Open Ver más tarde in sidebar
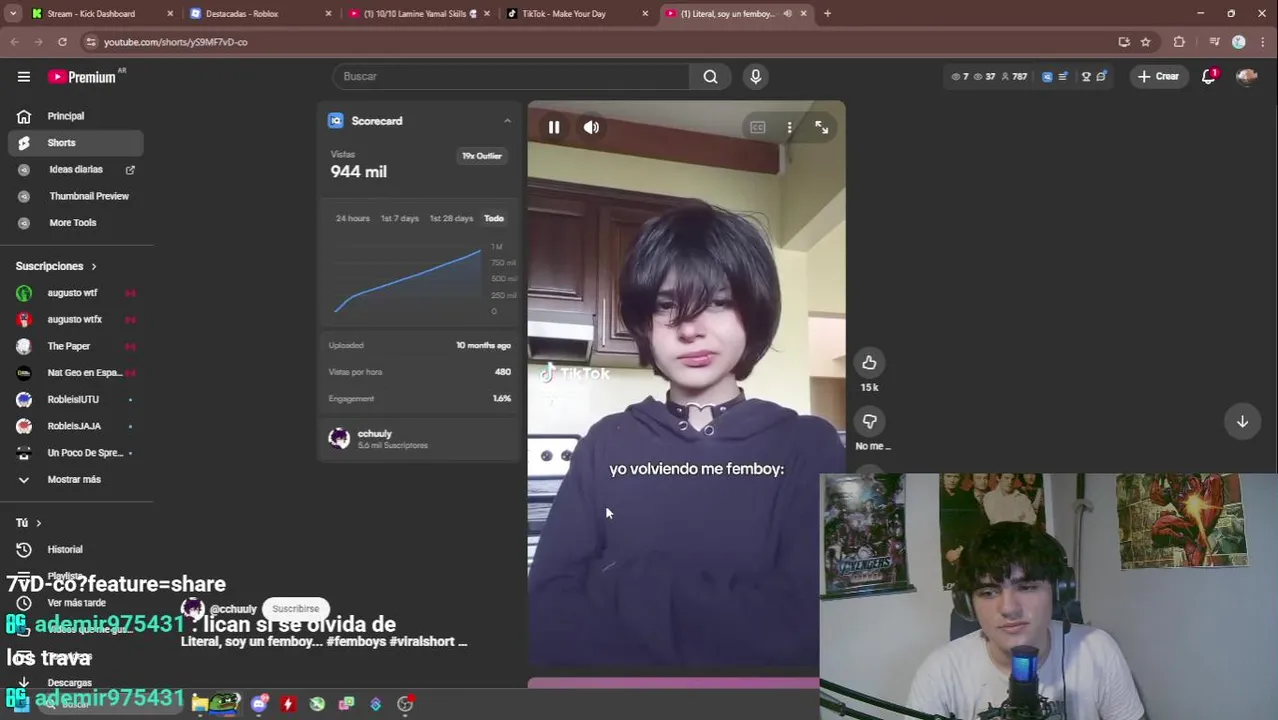Screen dimensions: 1278x720 click(x=76, y=603)
